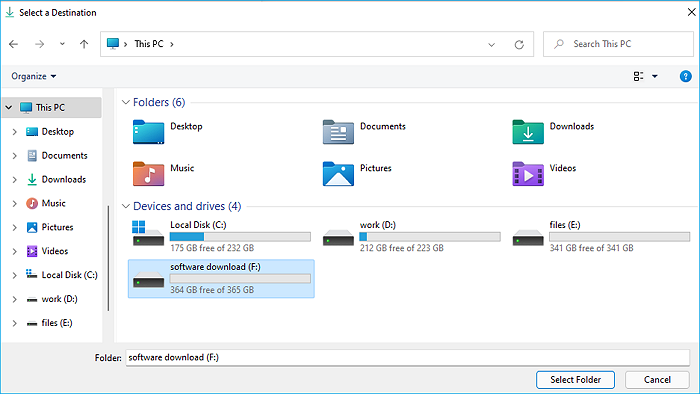700x394 pixels.
Task: Expand Documents in the navigation tree
Action: pos(14,156)
